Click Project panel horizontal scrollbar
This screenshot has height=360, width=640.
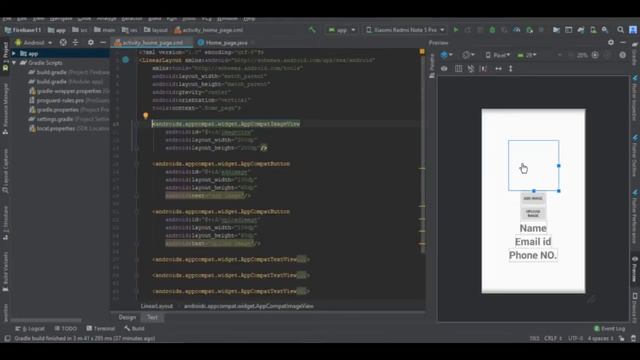tap(46, 320)
